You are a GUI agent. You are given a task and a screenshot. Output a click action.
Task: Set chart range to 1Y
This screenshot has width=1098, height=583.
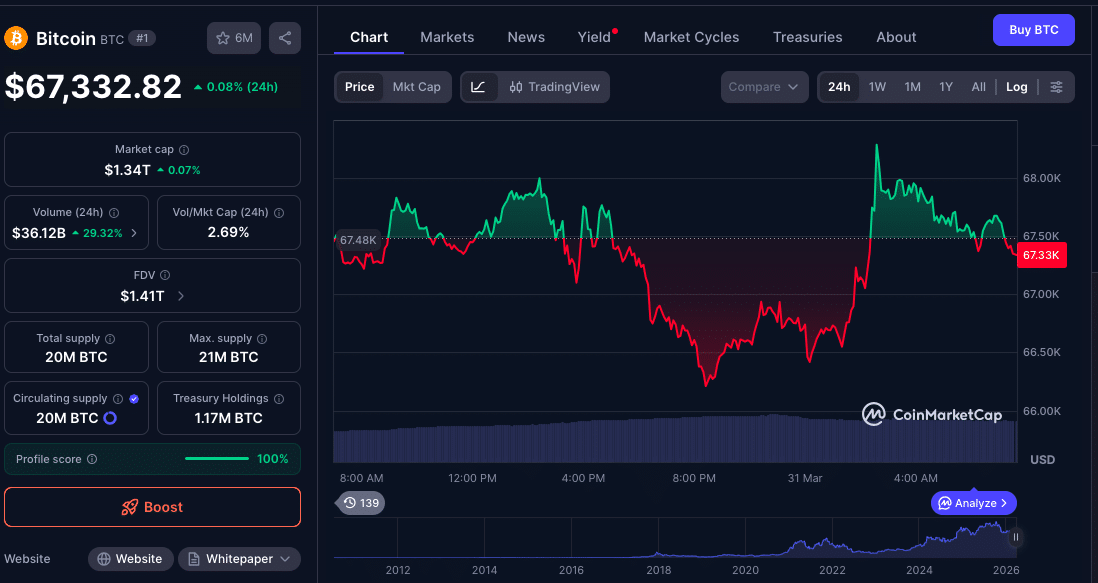click(x=946, y=87)
